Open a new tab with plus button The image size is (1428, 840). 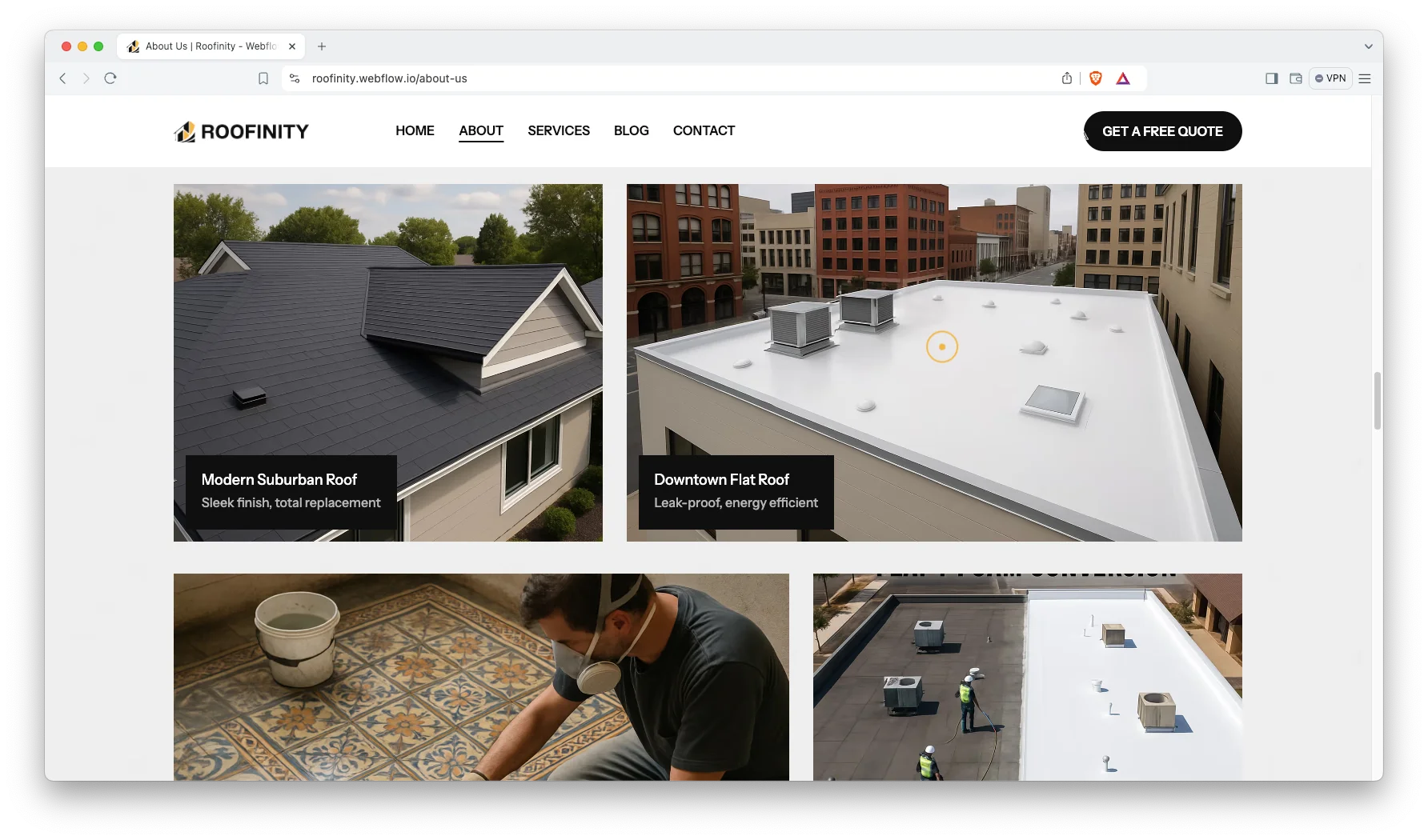click(x=322, y=46)
